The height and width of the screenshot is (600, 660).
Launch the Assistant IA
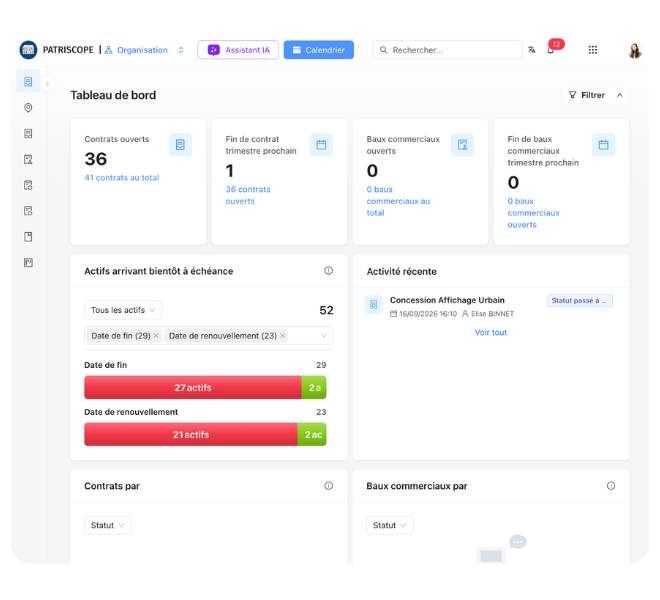[238, 50]
